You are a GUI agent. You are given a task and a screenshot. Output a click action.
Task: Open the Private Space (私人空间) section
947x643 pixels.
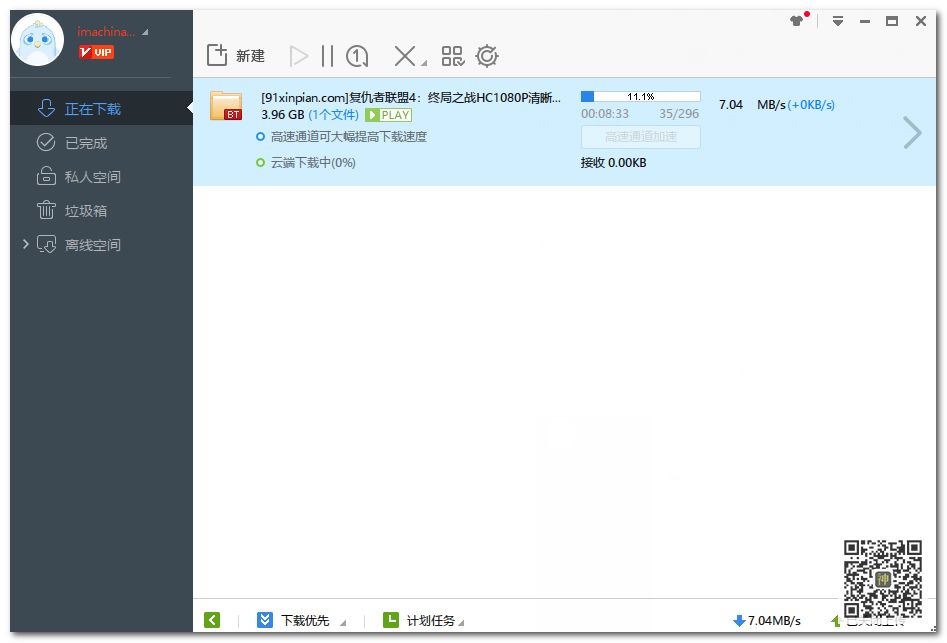coord(101,176)
